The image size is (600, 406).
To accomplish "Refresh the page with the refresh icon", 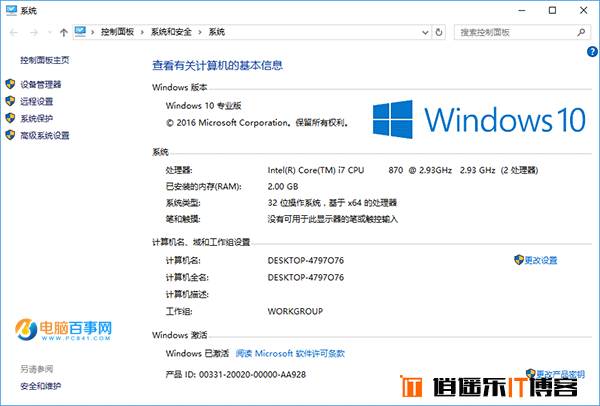I will tap(439, 33).
